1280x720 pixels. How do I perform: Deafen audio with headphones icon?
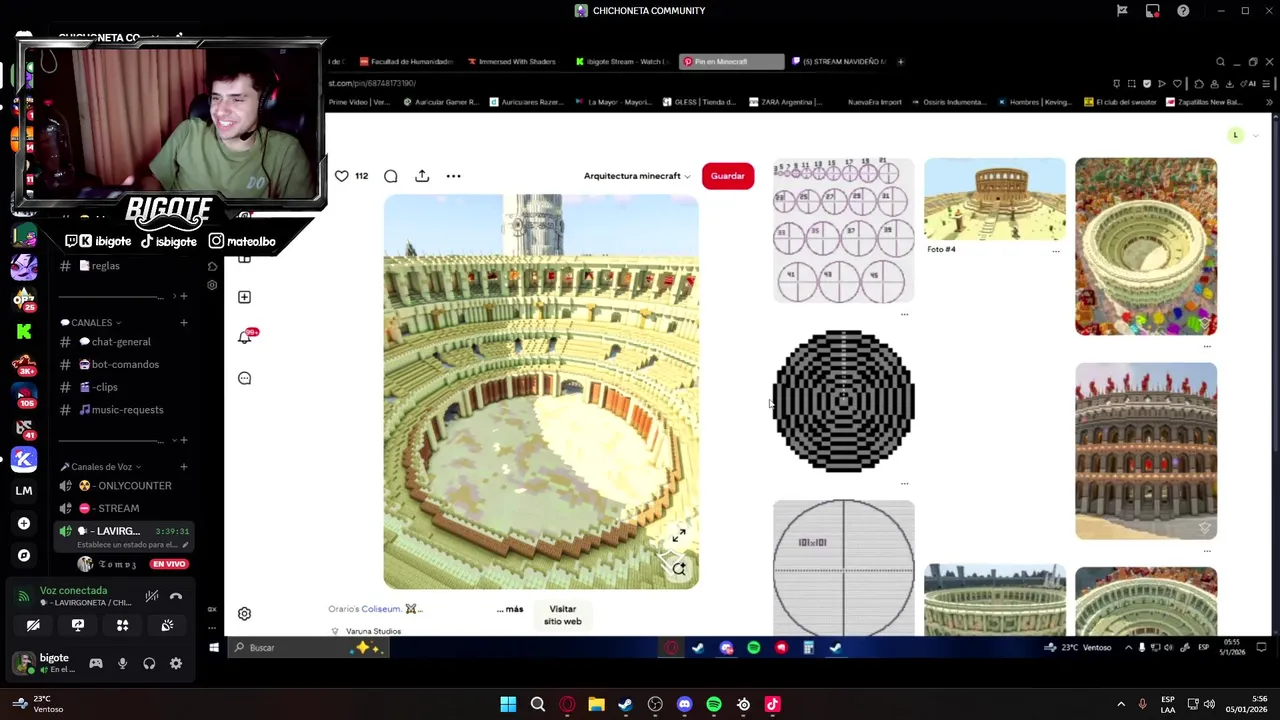(x=149, y=663)
